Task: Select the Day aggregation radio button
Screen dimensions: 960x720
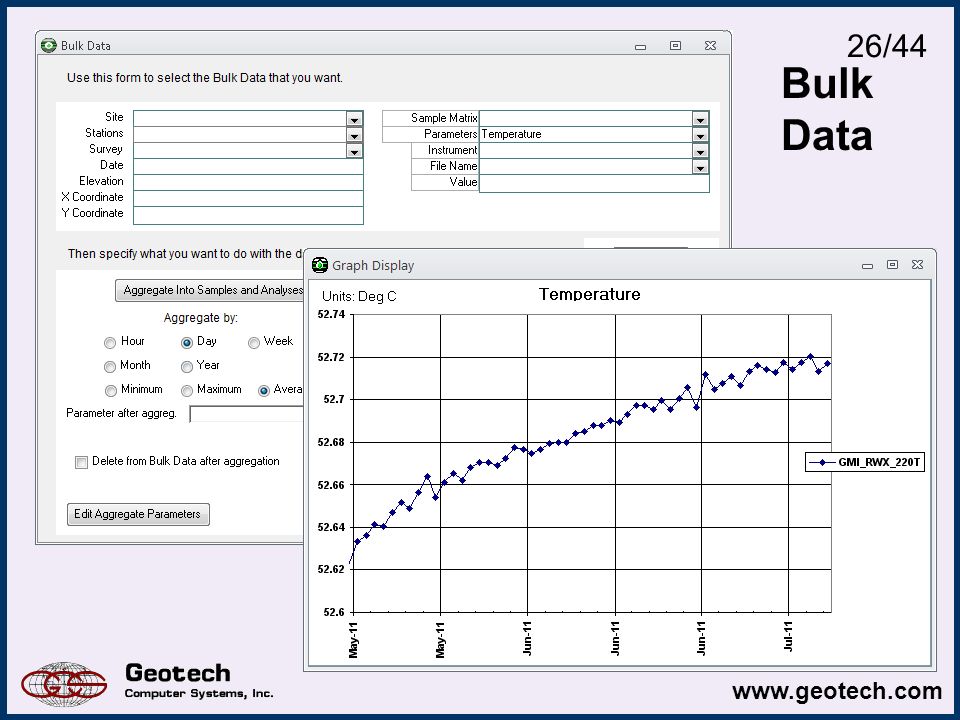Action: coord(187,343)
